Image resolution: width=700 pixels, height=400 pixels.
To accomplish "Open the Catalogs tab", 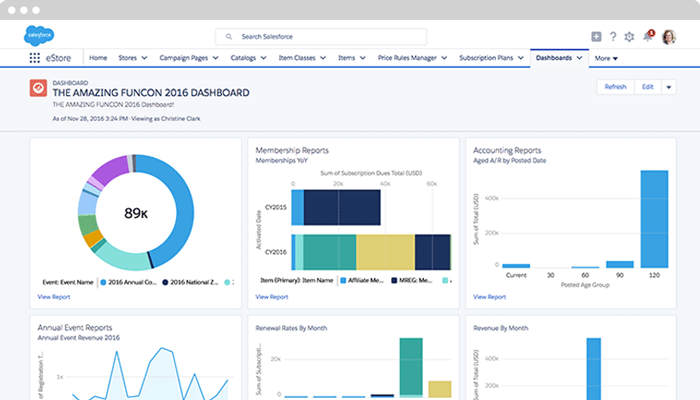I will 243,58.
